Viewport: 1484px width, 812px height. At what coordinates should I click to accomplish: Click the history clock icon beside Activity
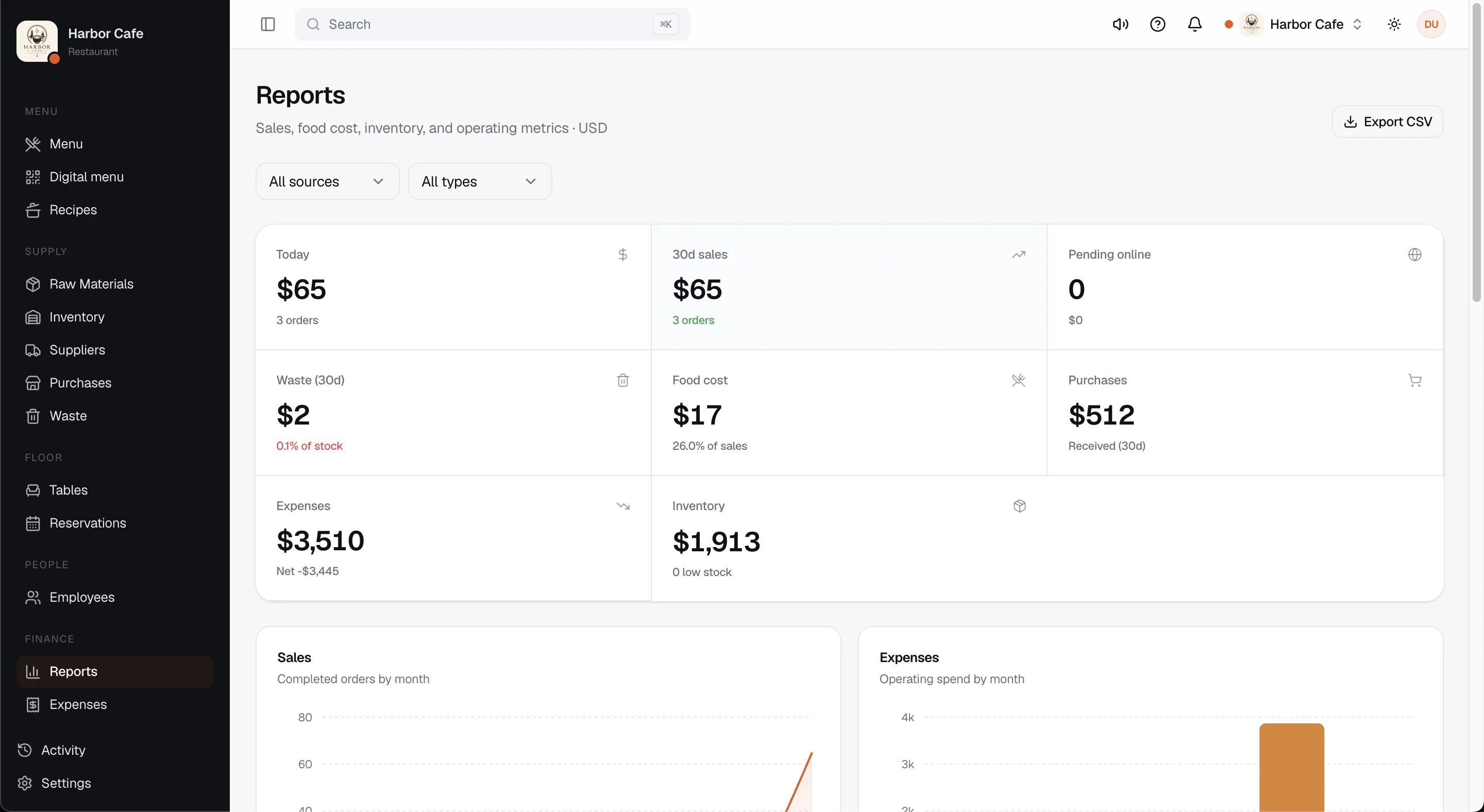click(25, 750)
